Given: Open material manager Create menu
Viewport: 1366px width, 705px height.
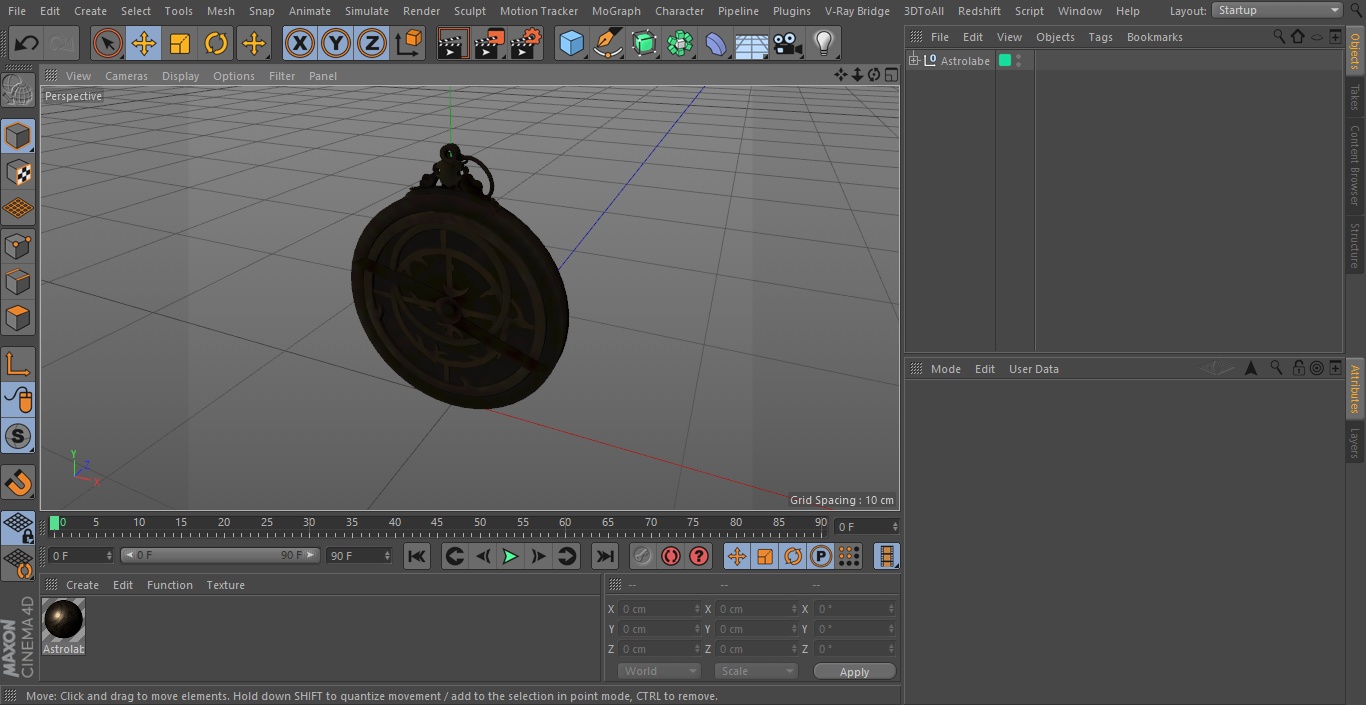Looking at the screenshot, I should click(82, 585).
